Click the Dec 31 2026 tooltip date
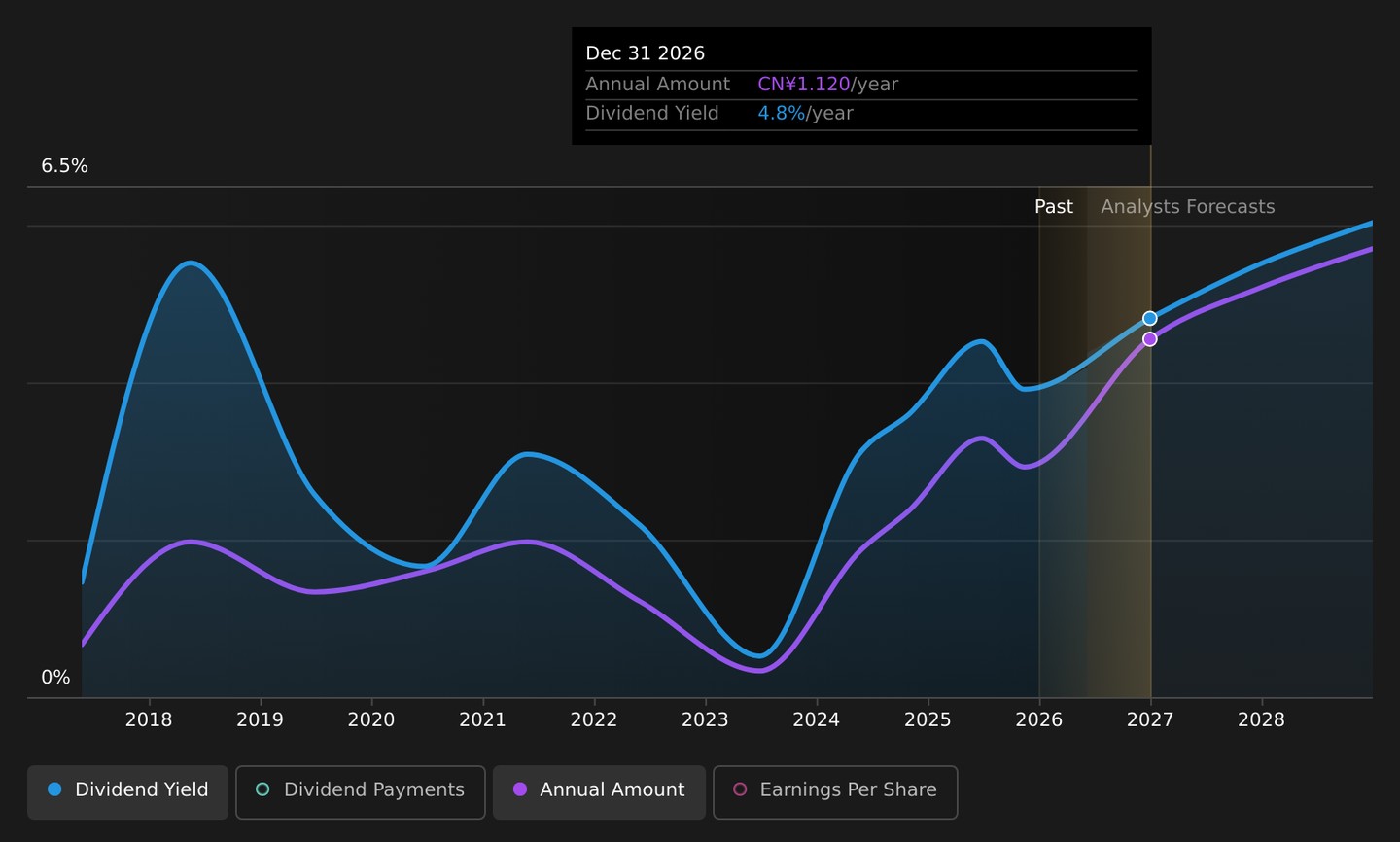 tap(646, 53)
